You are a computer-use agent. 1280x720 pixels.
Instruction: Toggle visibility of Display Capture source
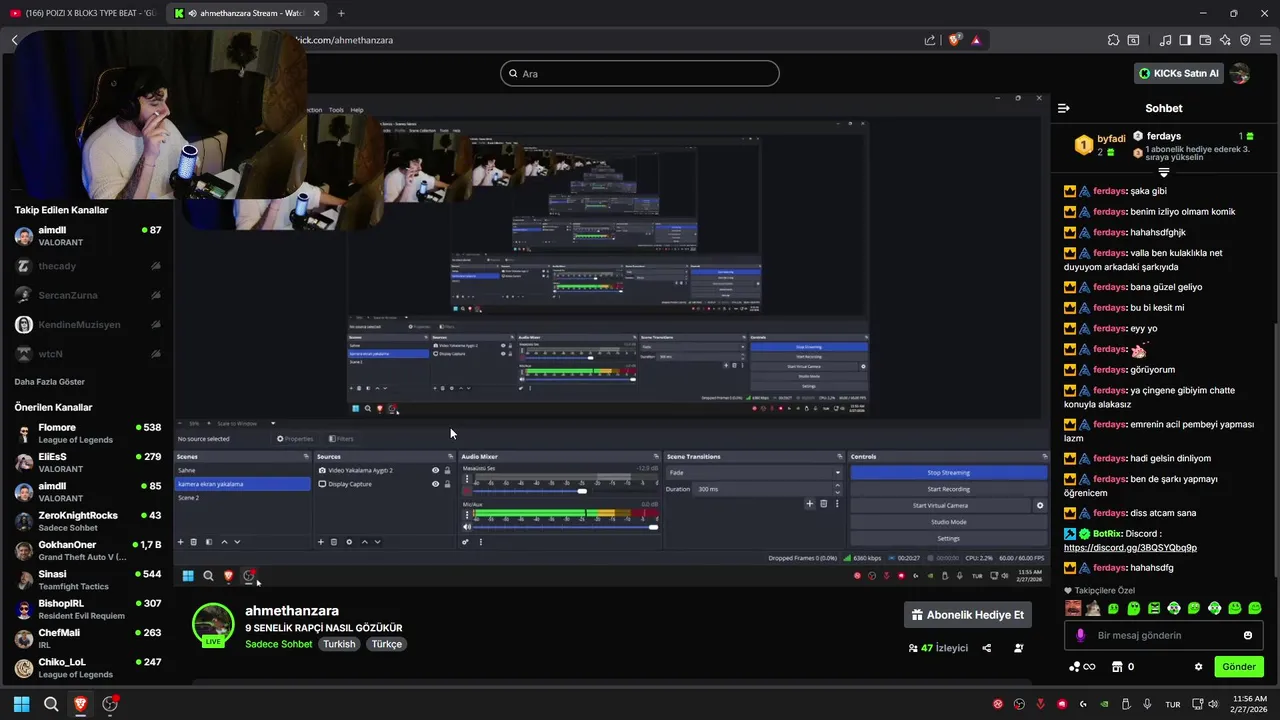point(435,484)
